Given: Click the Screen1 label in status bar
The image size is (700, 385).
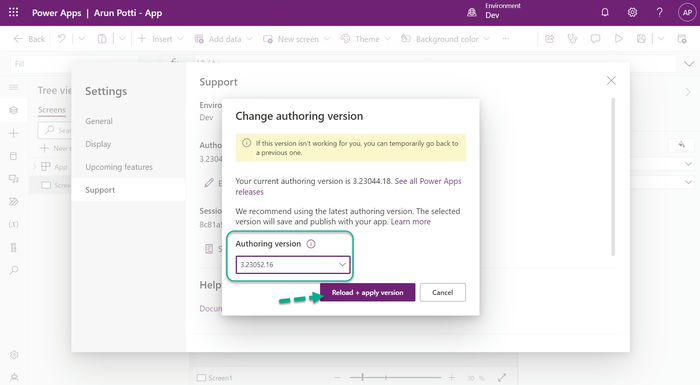Looking at the screenshot, I should click(x=221, y=378).
